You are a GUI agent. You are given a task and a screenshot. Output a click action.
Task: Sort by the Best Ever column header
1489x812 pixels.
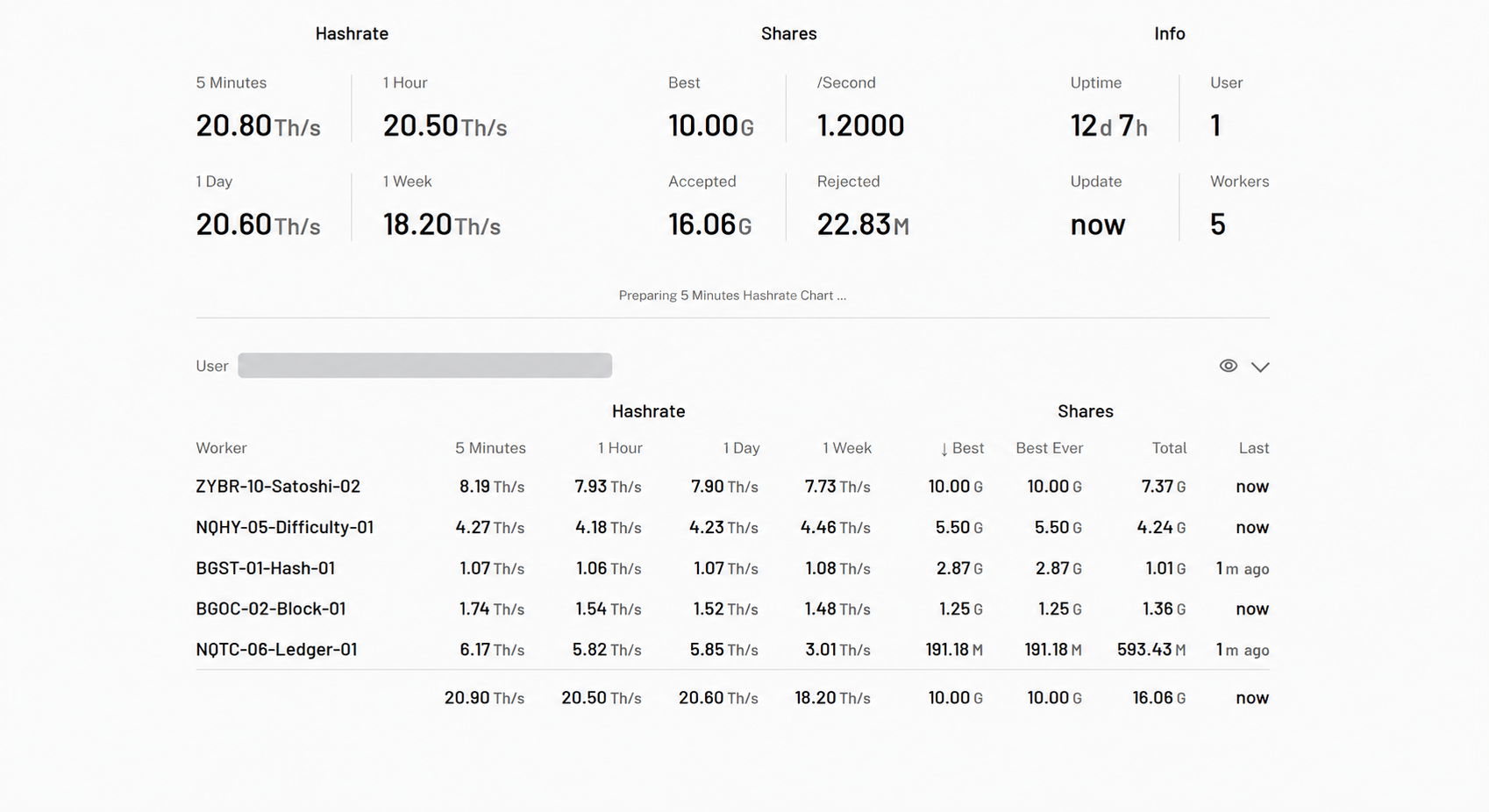pyautogui.click(x=1050, y=448)
